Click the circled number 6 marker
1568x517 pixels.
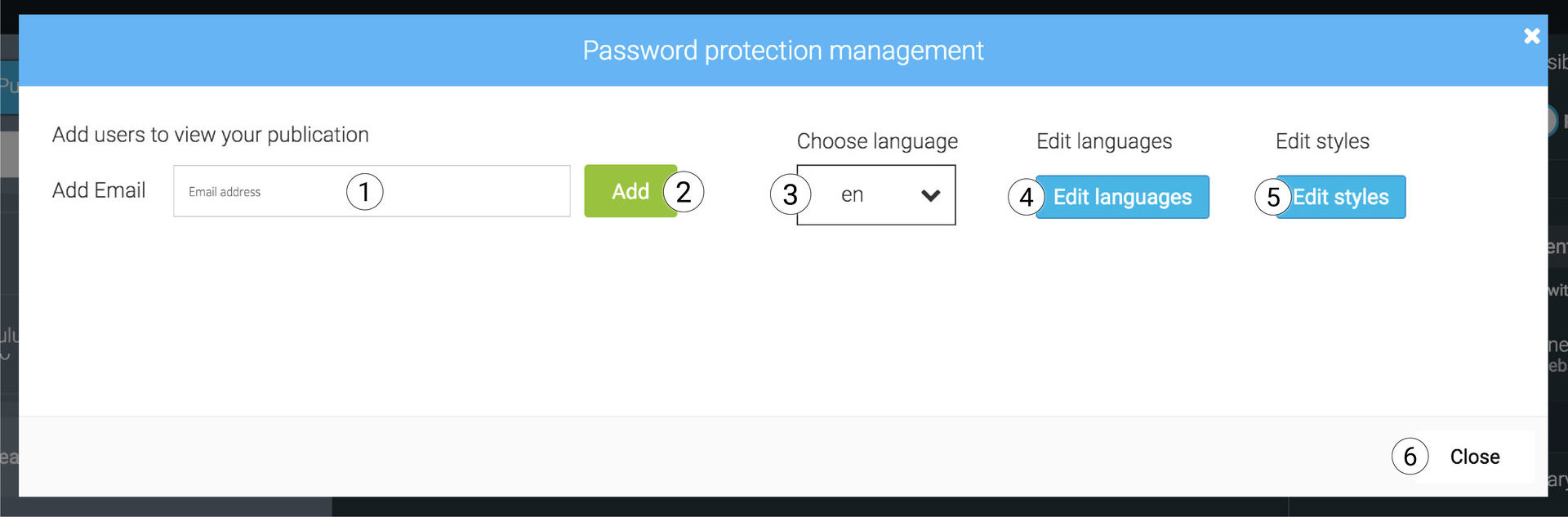(1410, 457)
